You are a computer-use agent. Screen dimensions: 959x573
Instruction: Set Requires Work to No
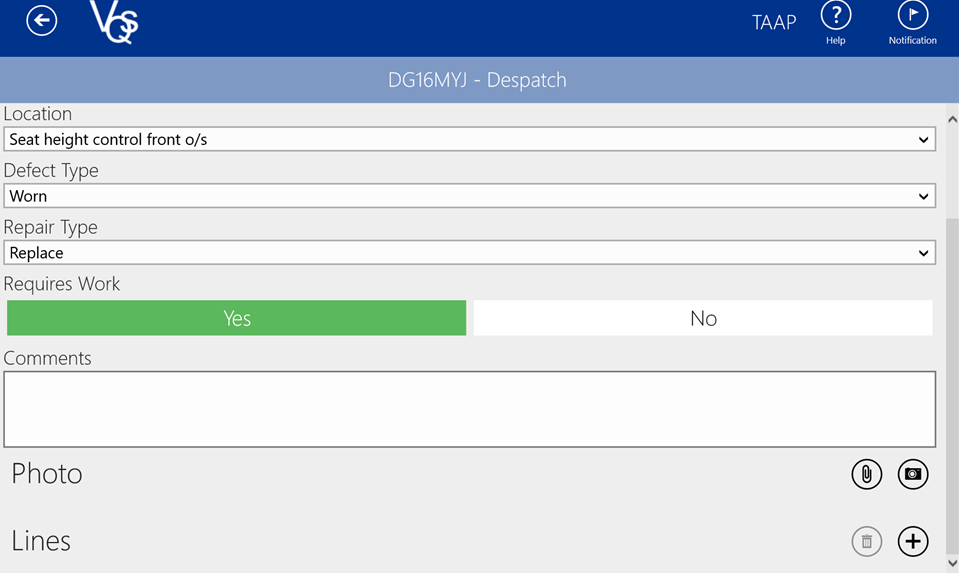pos(703,318)
